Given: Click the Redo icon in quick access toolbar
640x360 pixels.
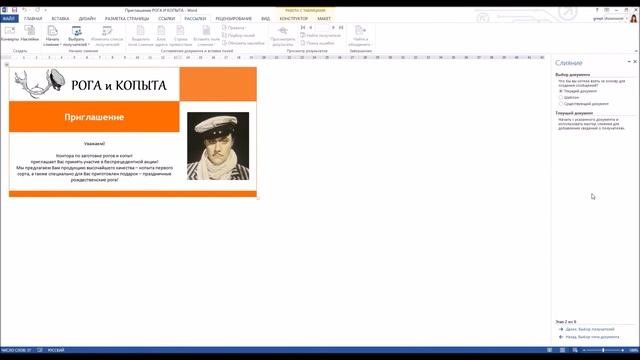Looking at the screenshot, I should pyautogui.click(x=37, y=10).
